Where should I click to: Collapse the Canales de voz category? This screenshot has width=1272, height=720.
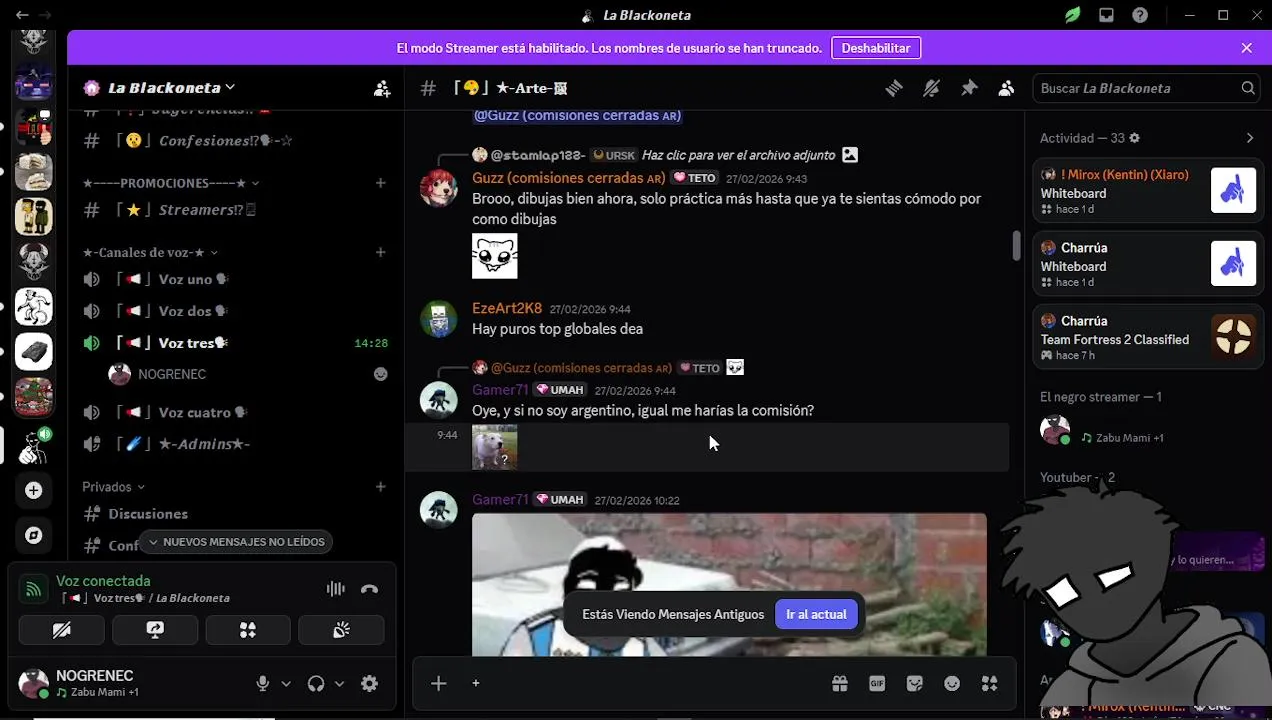tap(151, 252)
